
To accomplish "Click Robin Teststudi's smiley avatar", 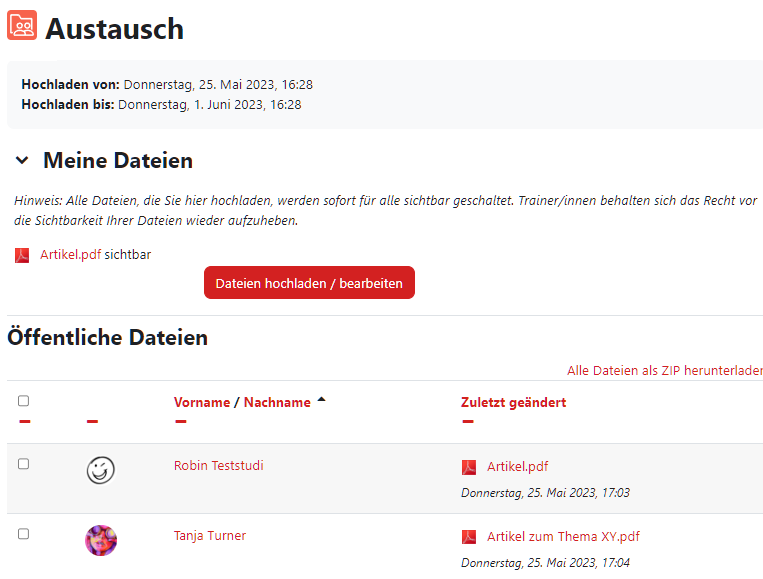I will 101,470.
